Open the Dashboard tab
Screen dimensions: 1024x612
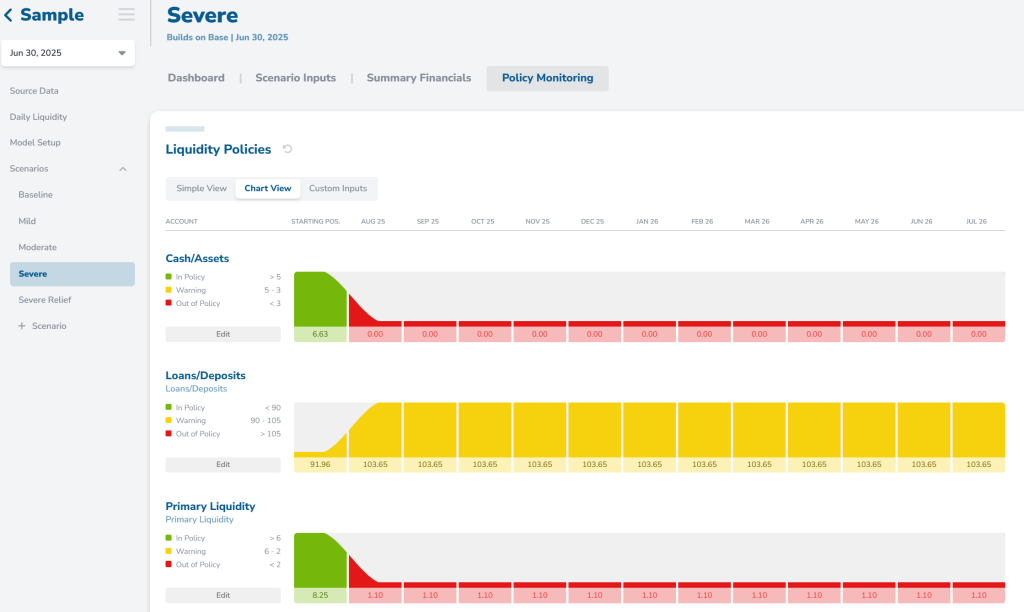point(196,78)
